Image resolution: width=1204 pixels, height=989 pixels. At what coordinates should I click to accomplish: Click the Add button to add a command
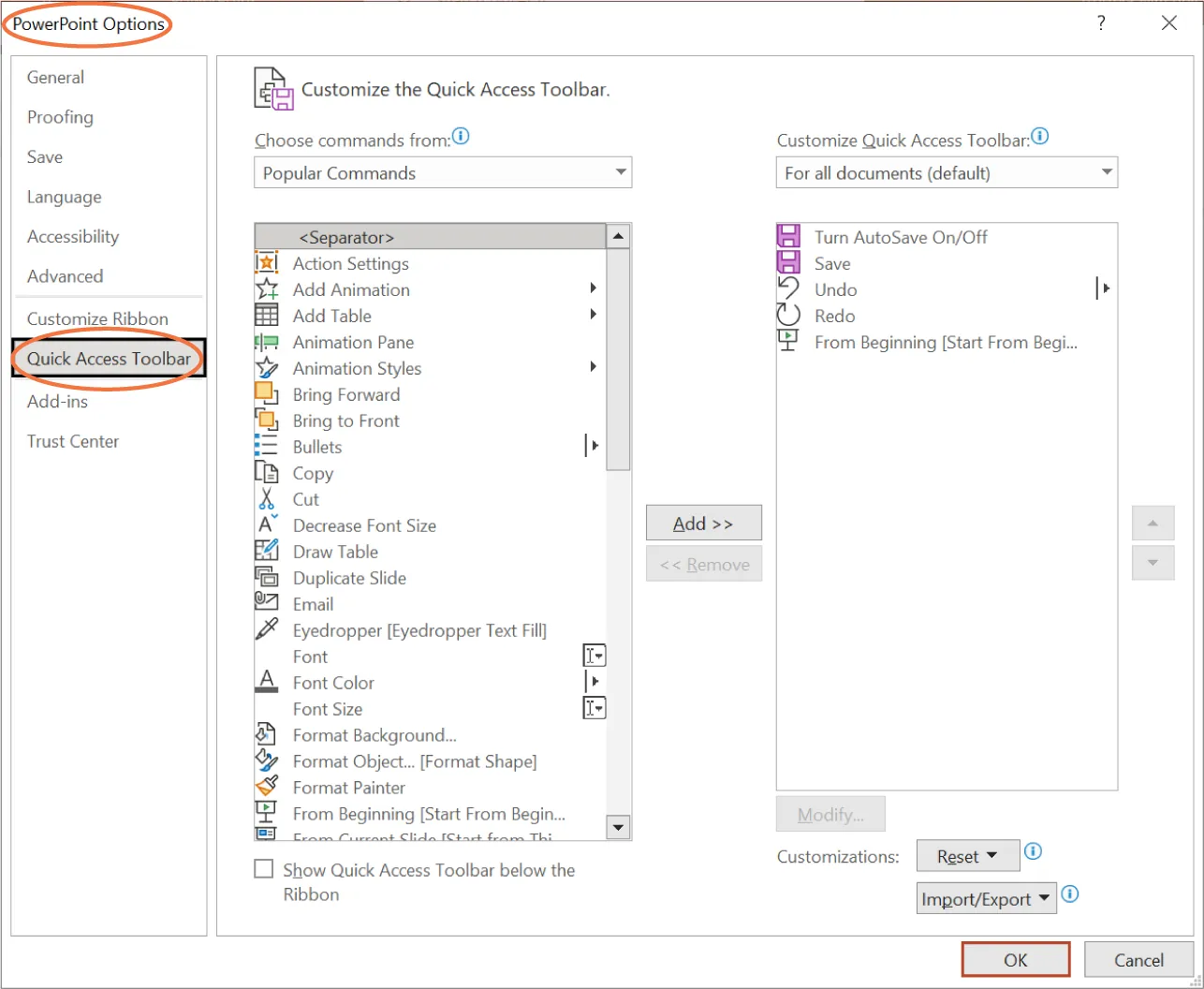pos(703,523)
